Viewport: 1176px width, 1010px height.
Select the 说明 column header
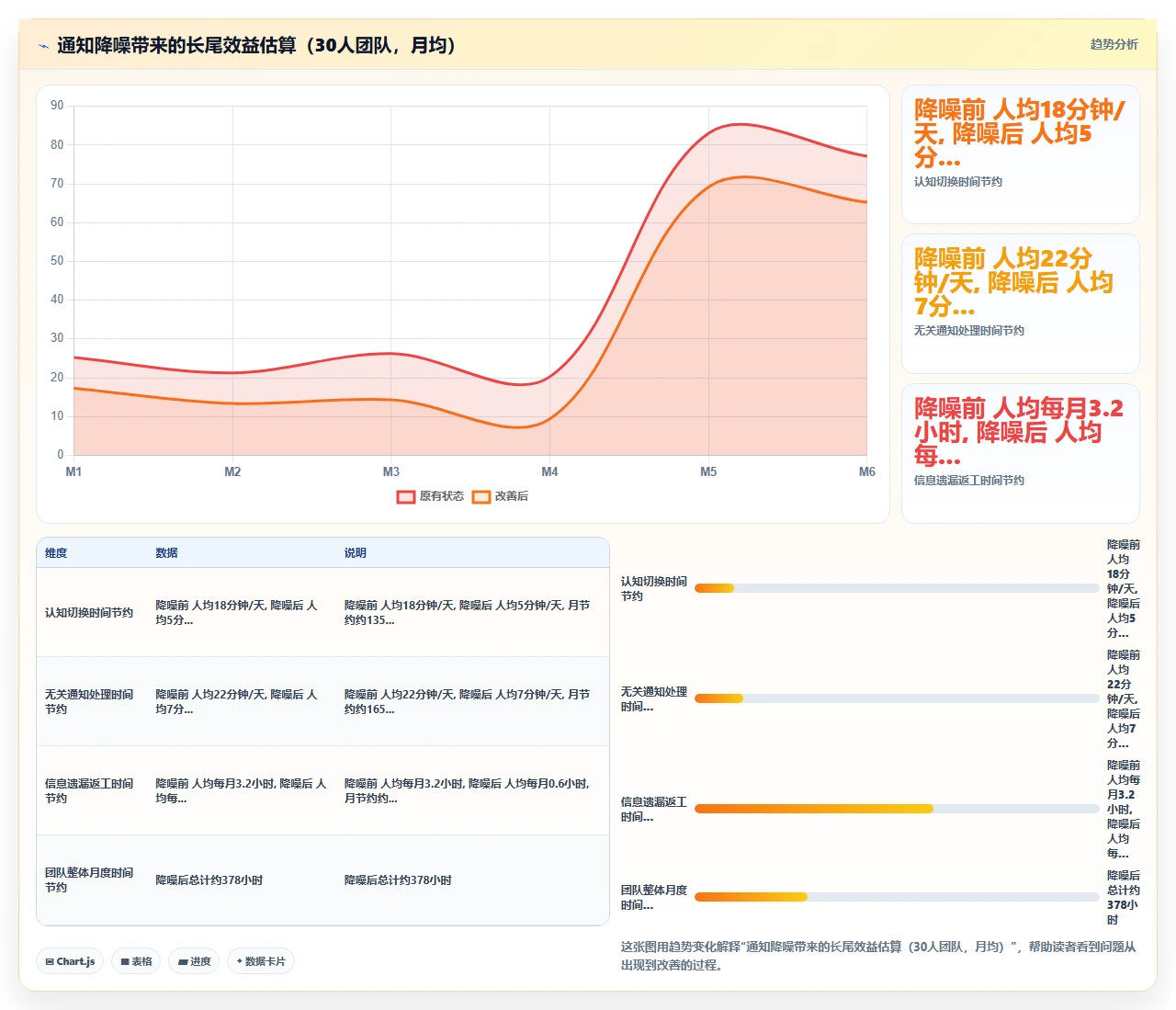356,553
